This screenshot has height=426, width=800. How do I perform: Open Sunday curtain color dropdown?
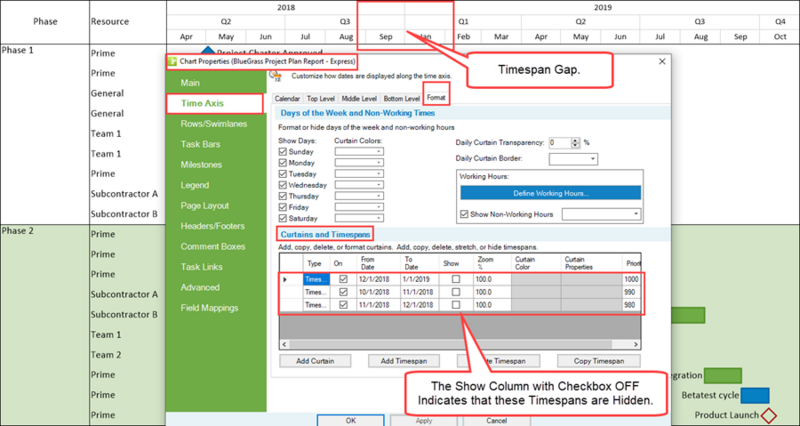click(359, 152)
